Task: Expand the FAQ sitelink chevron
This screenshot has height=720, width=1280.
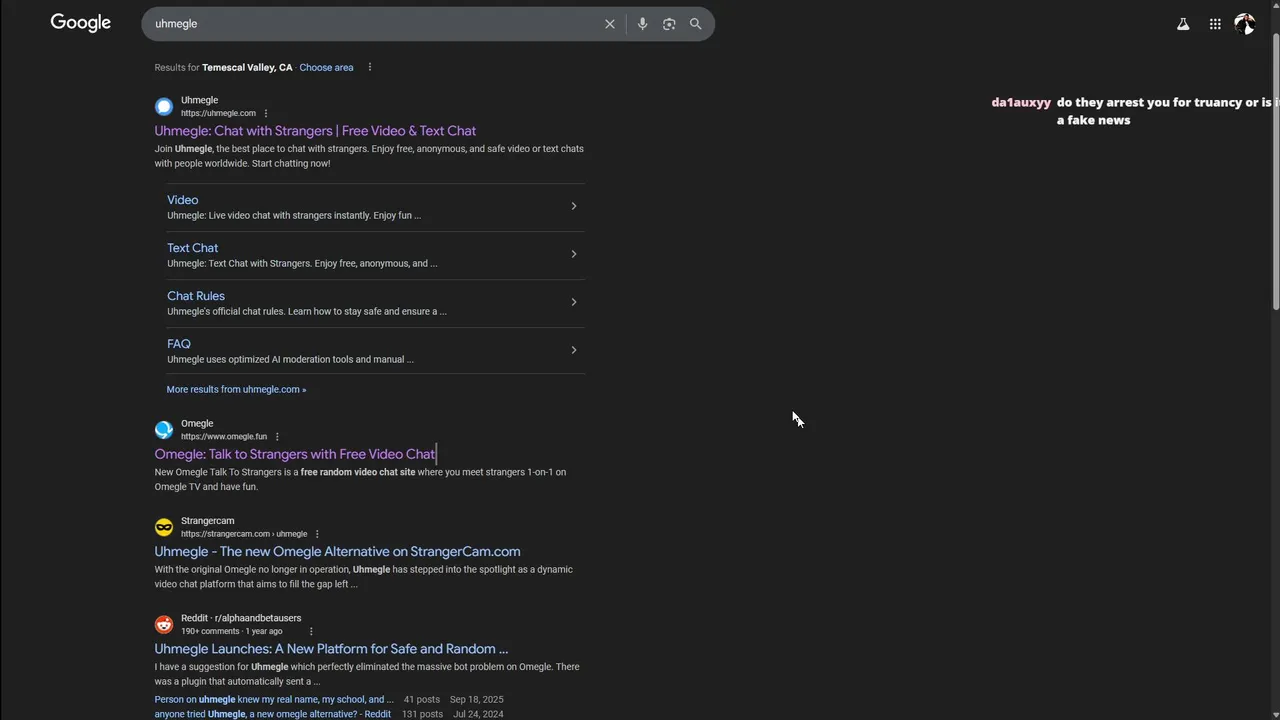Action: click(x=574, y=350)
